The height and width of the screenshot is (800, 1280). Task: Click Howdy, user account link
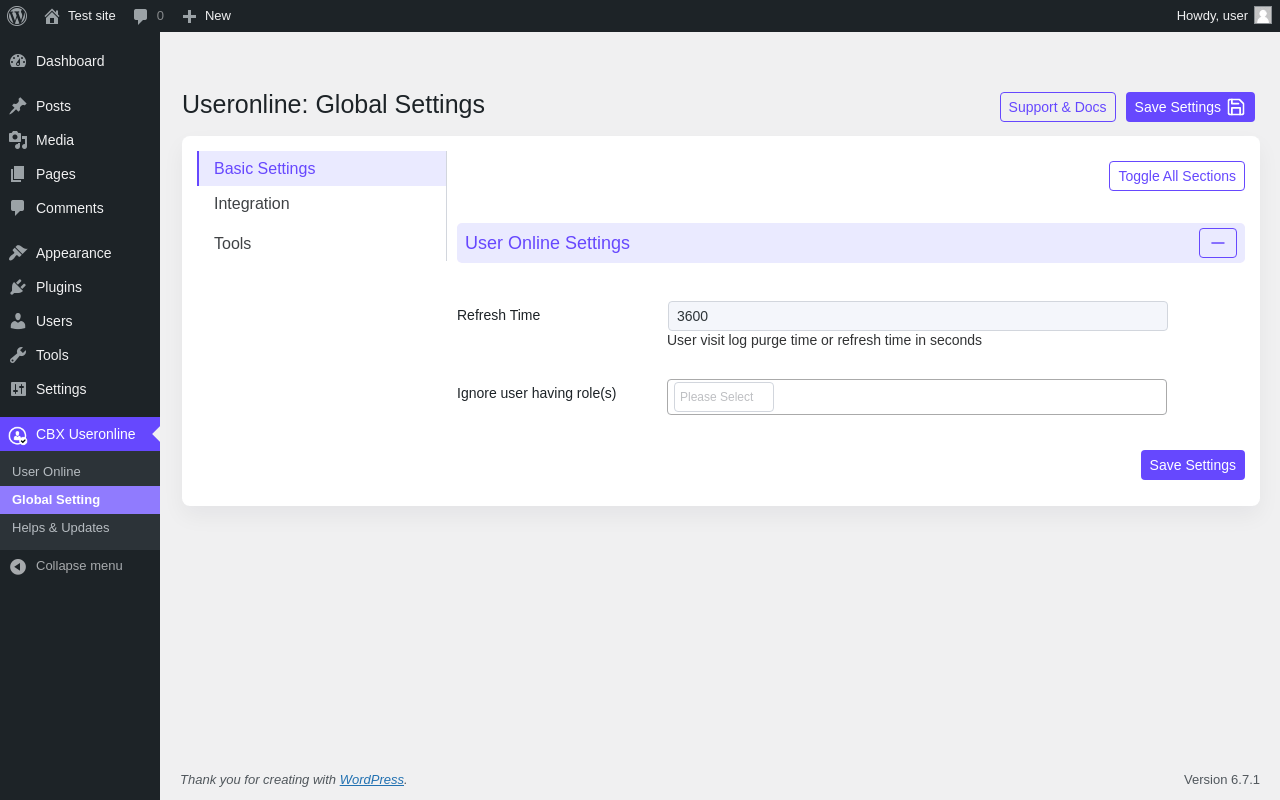(1224, 16)
